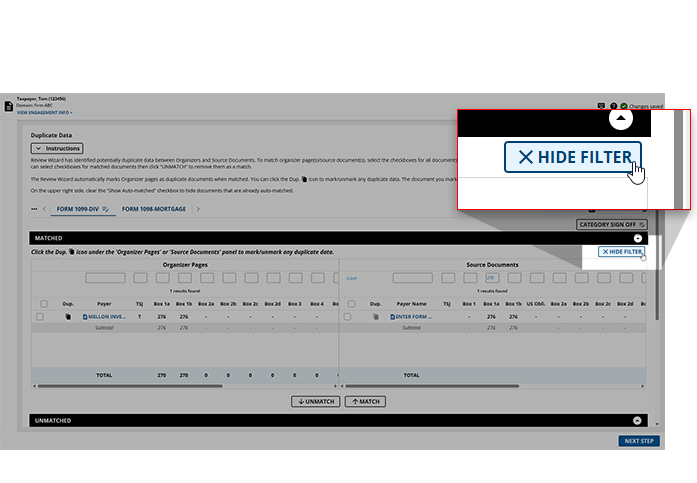Click right arrow of Organizer Pages horizontal scrollbar
Viewport: 697px width, 483px height.
click(x=335, y=386)
